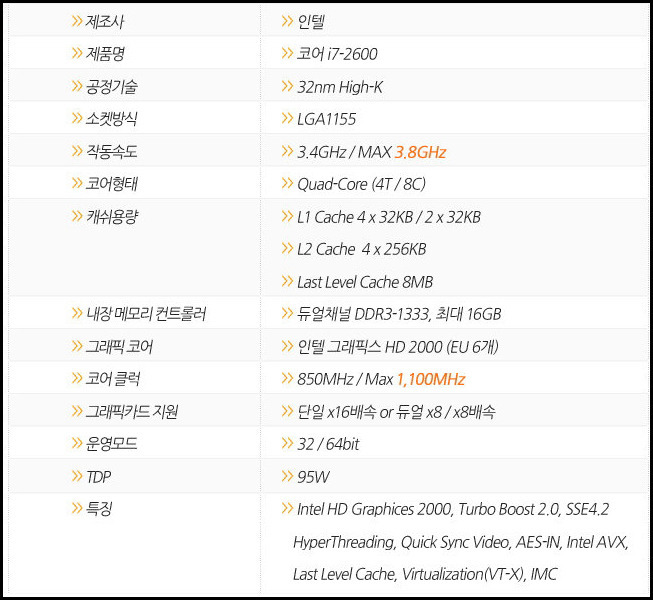
Task: Select the 공정기술 label
Action: pos(111,86)
